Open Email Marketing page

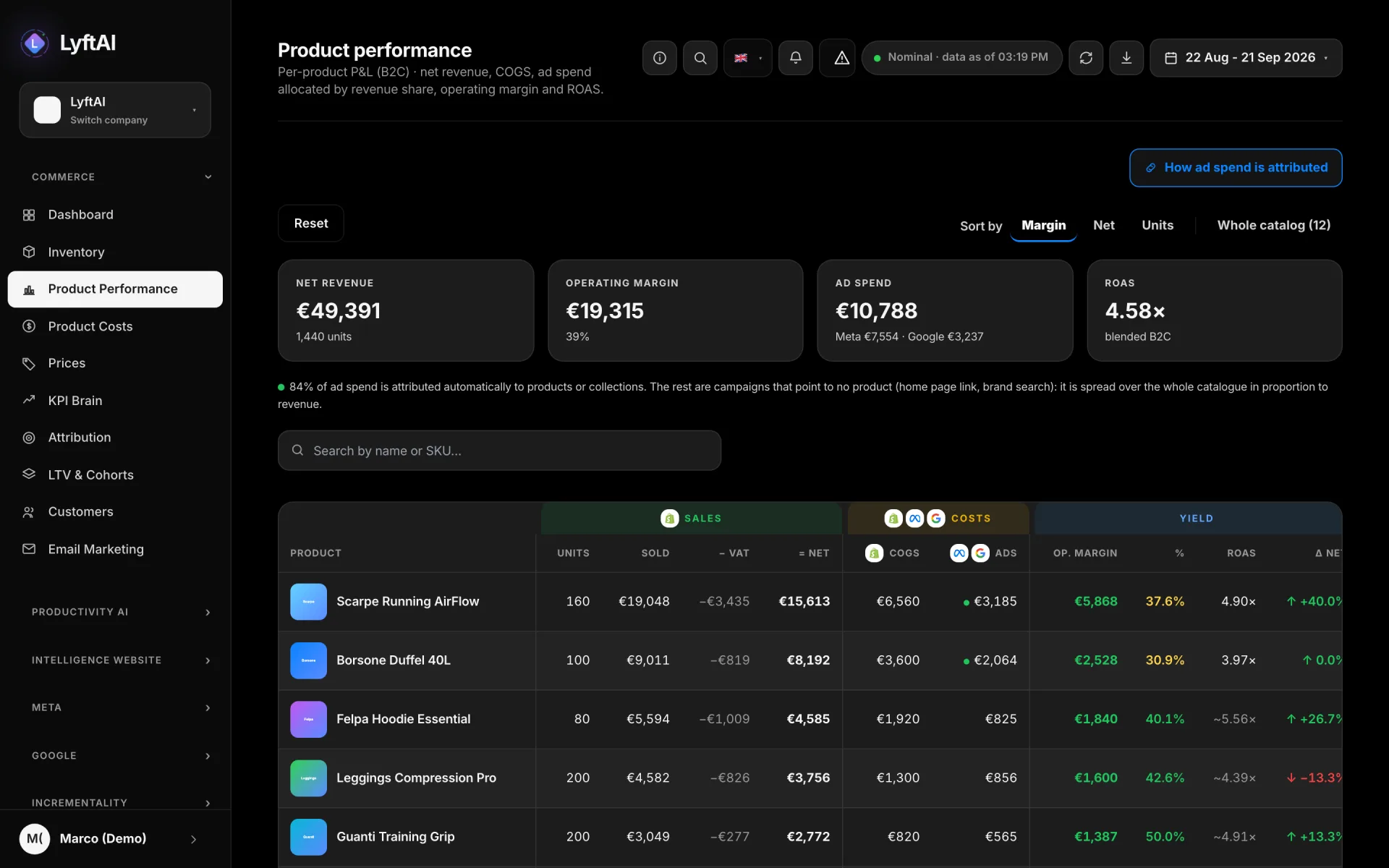[x=115, y=549]
